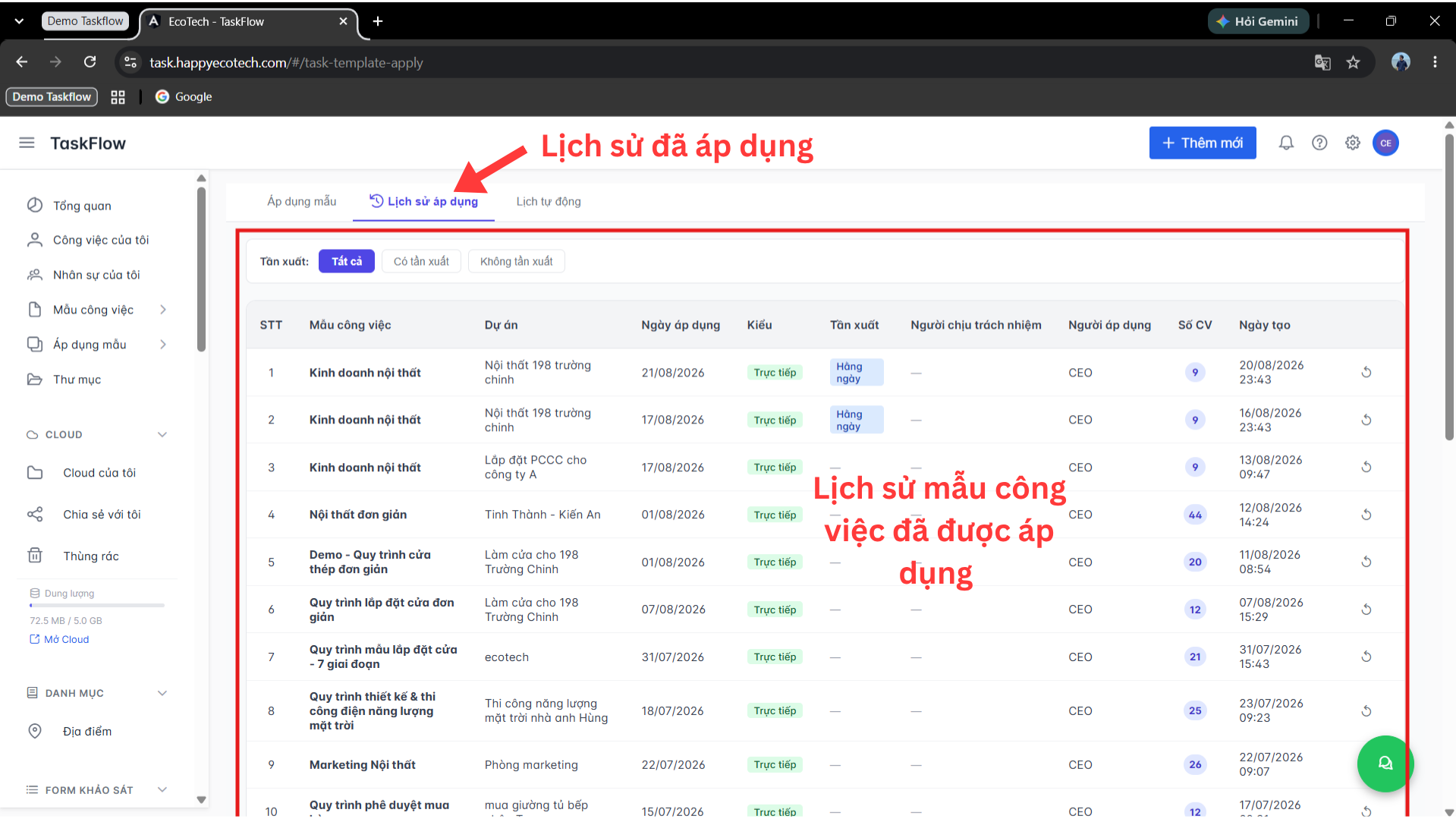This screenshot has width=1456, height=819.
Task: Re-apply Demo - Quy trình cửa thép row
Action: tap(1366, 562)
